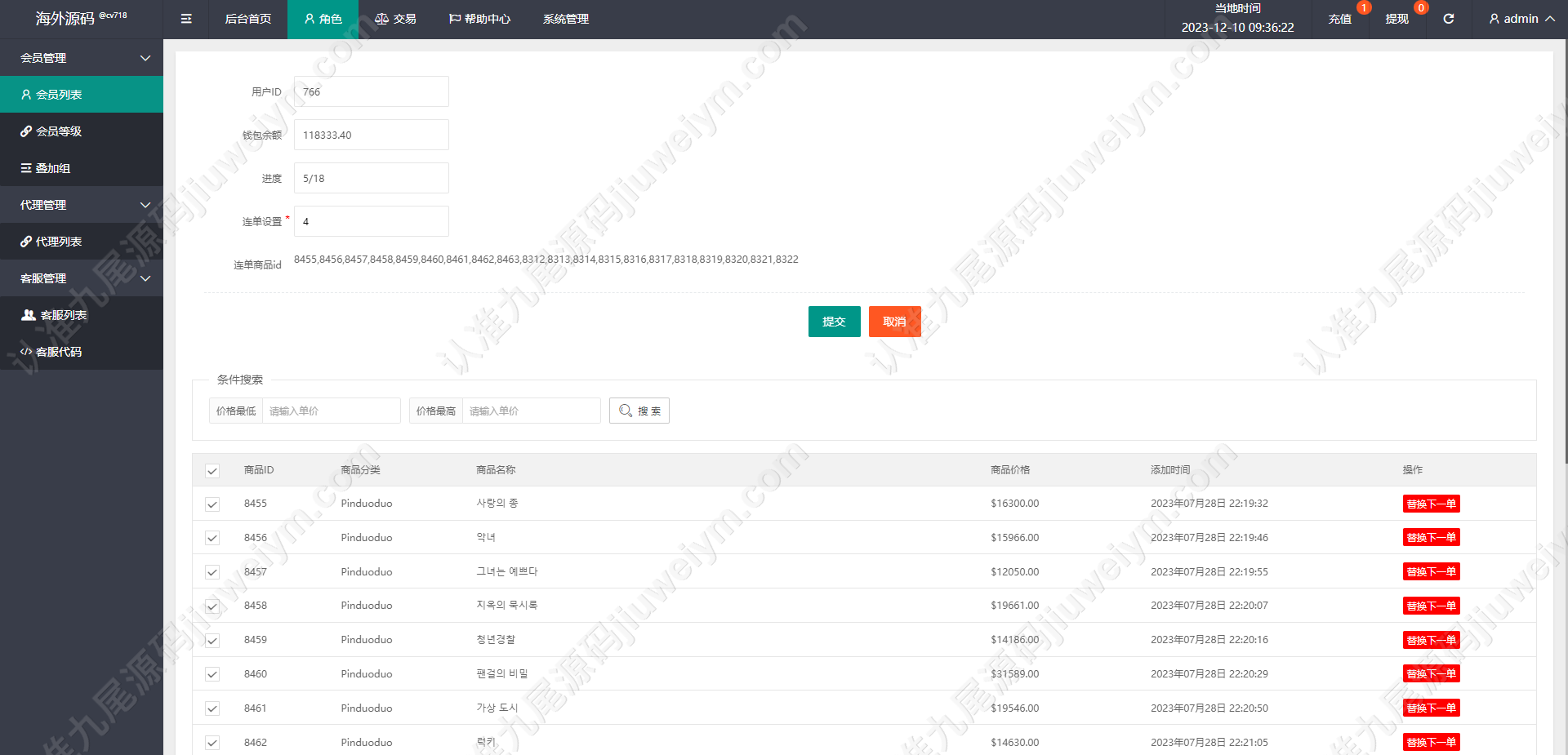Open the 系统管理 menu
The image size is (1568, 755).
pyautogui.click(x=566, y=19)
